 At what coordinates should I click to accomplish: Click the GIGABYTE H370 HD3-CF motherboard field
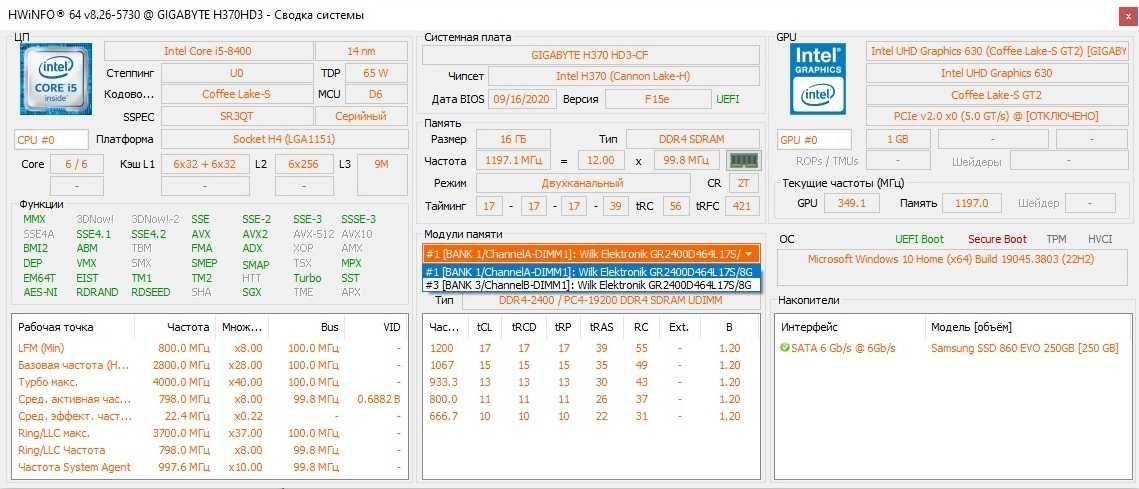[x=591, y=54]
